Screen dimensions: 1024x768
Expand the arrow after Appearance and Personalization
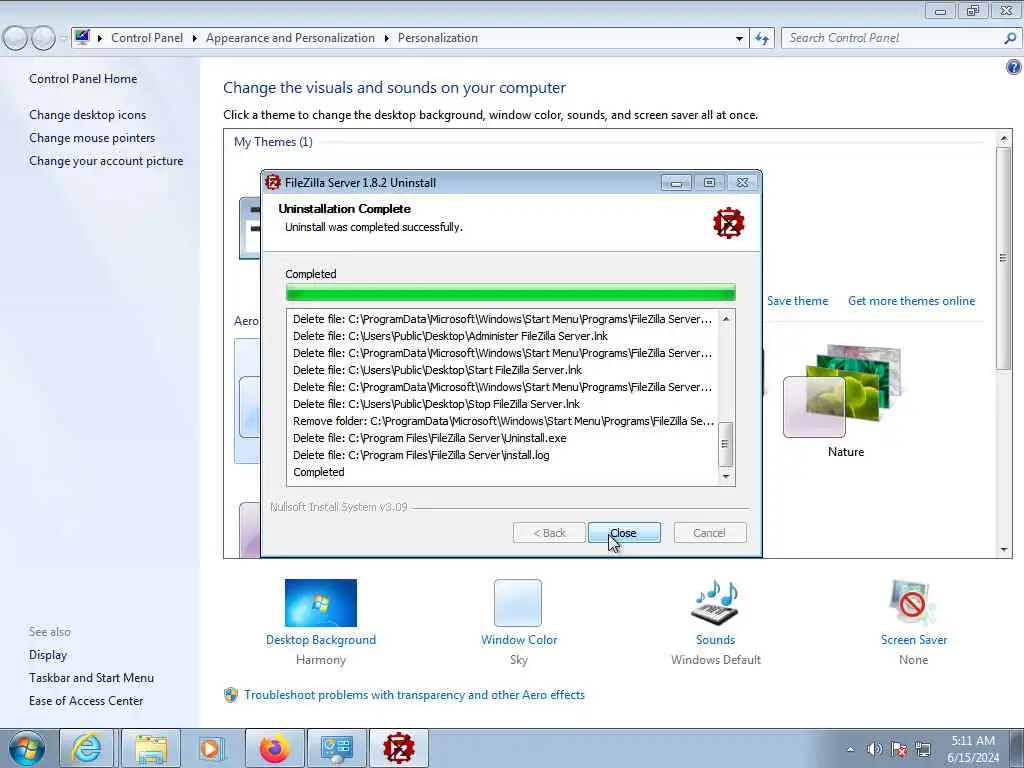(x=387, y=39)
